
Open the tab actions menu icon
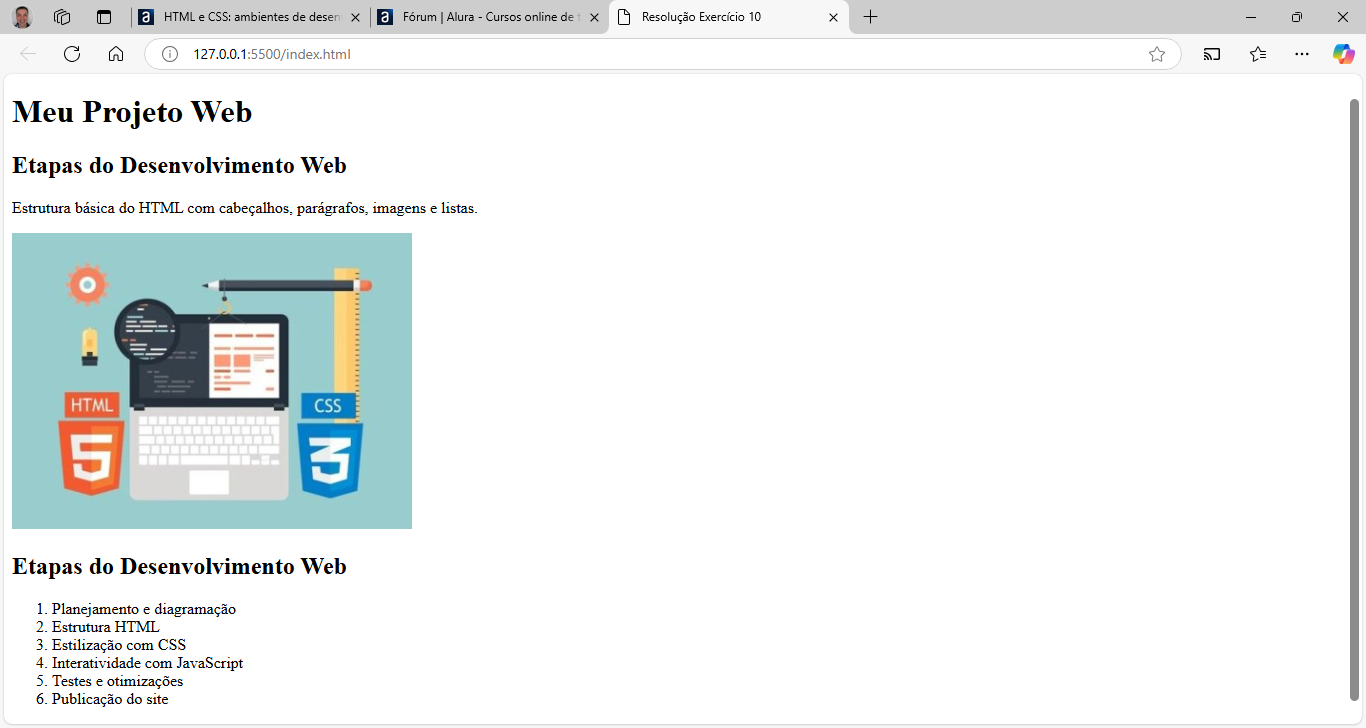pyautogui.click(x=103, y=17)
